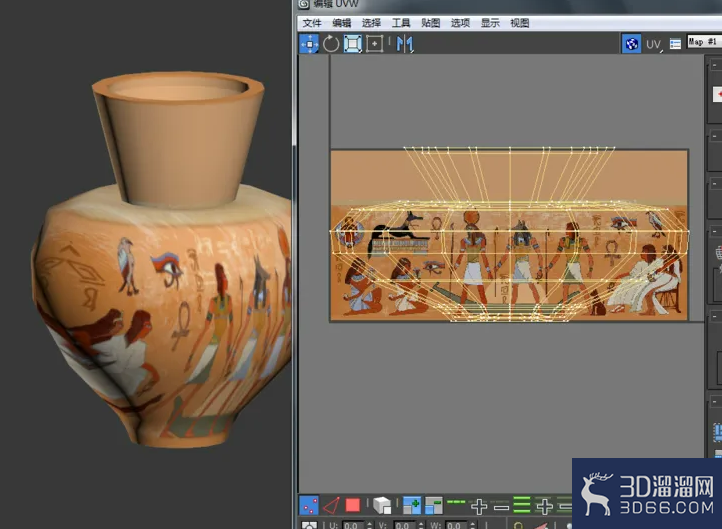The width and height of the screenshot is (722, 529).
Task: Click the Egyptian texture in UV editor
Action: tap(509, 235)
